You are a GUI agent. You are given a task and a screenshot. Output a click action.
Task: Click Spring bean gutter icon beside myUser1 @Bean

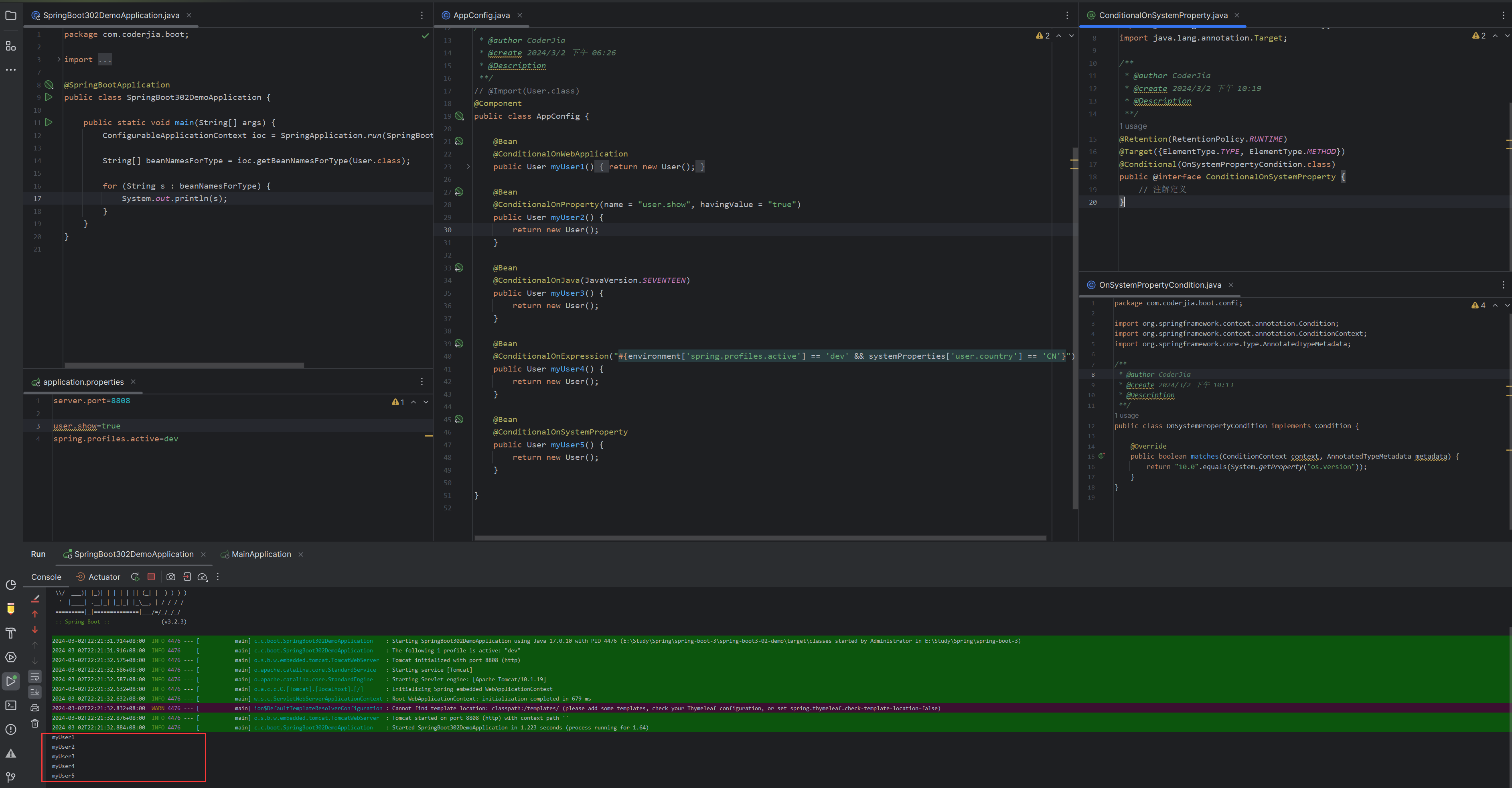click(x=460, y=142)
